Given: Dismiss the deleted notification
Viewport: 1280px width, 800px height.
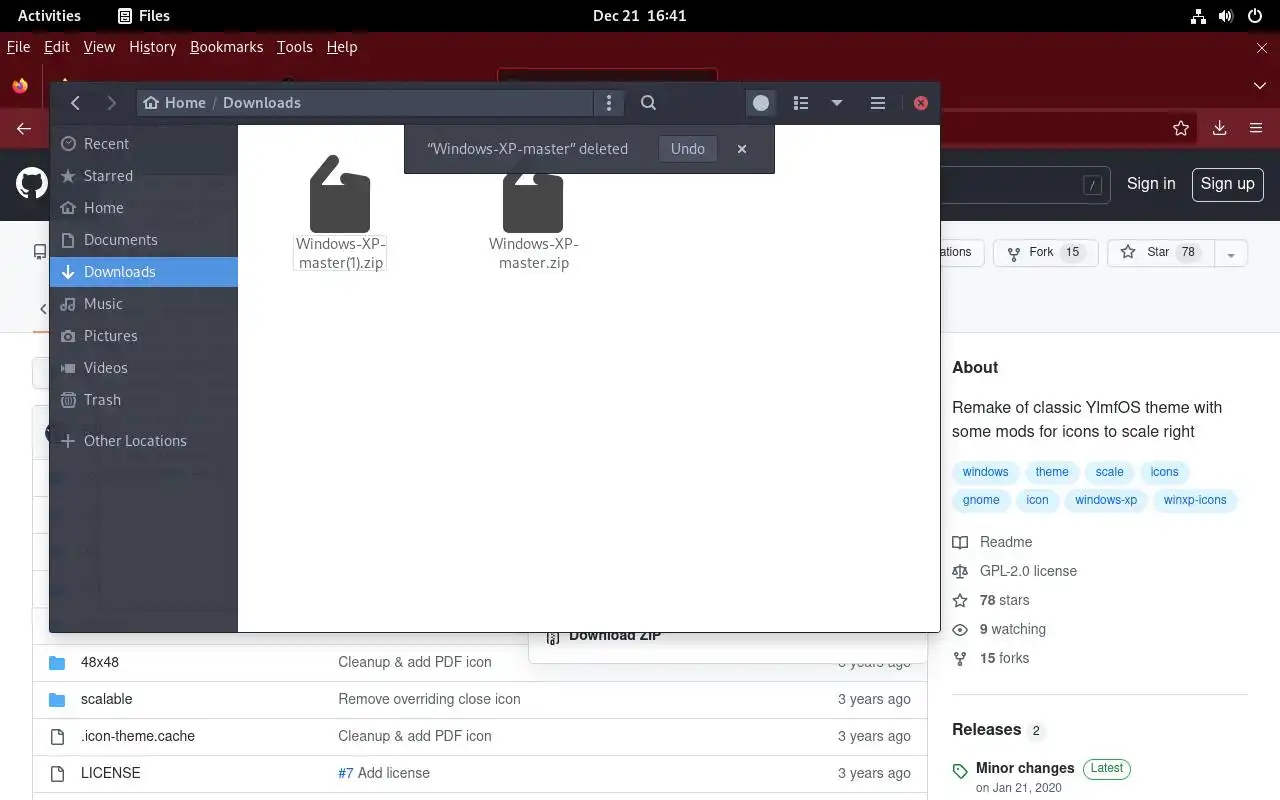Looking at the screenshot, I should [x=742, y=149].
